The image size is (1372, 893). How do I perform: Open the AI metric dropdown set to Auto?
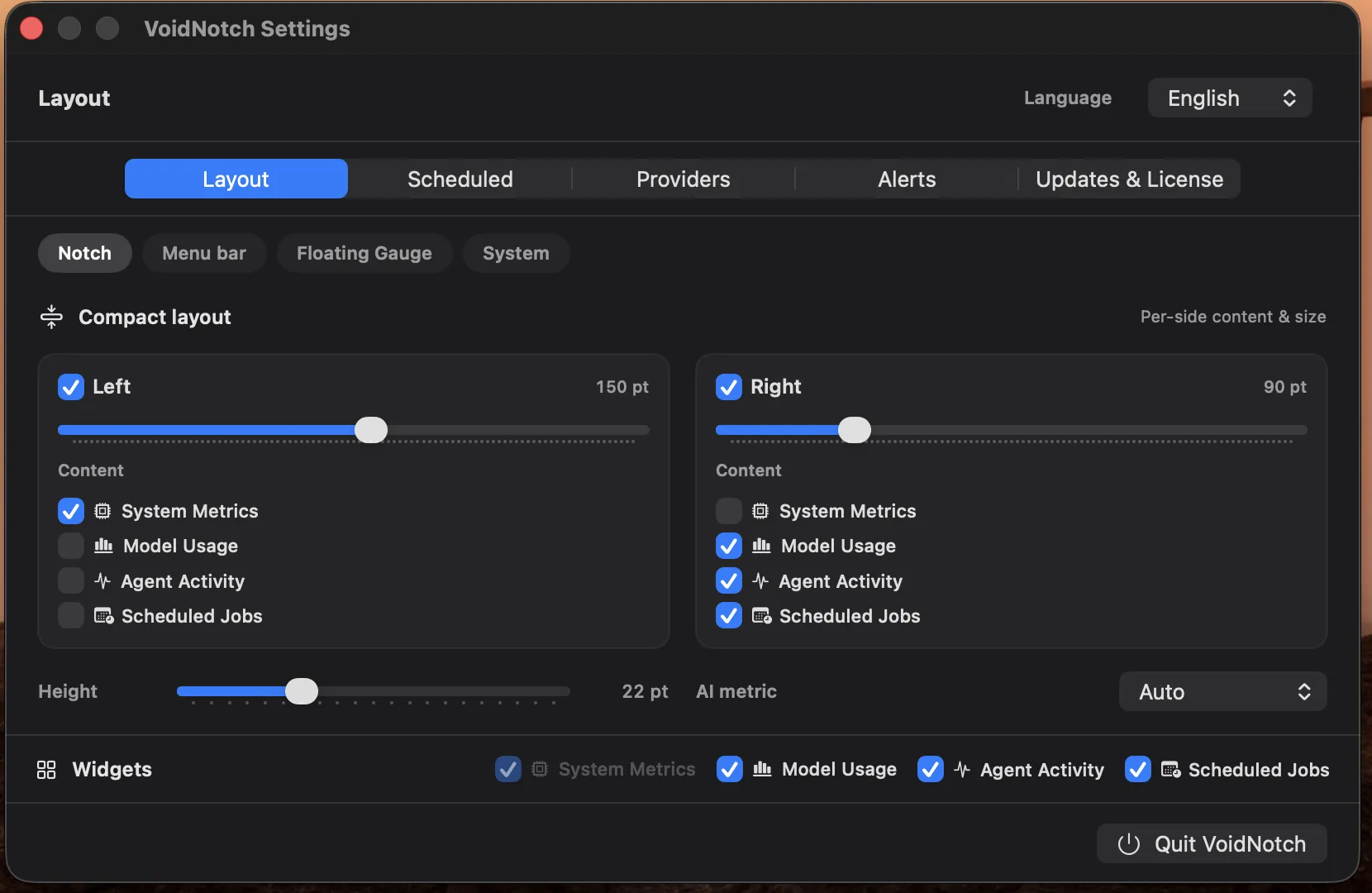click(1223, 691)
